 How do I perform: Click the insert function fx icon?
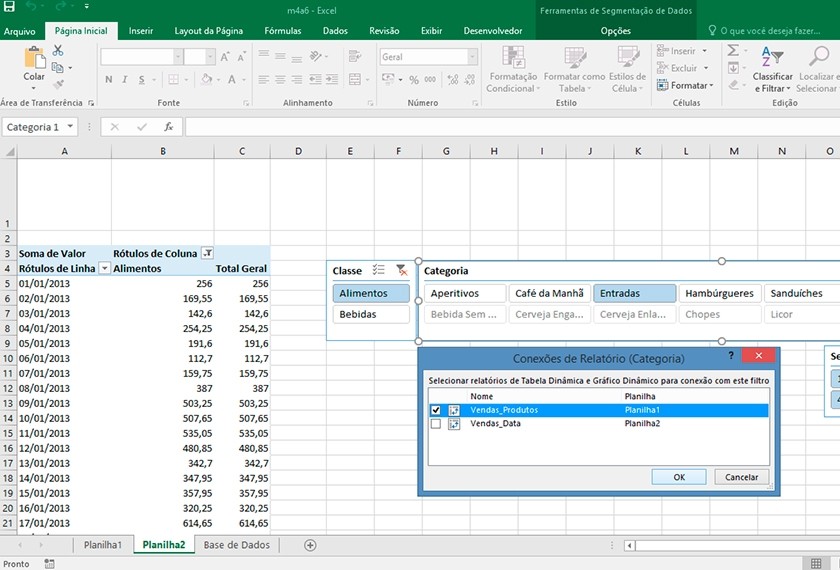coord(169,127)
